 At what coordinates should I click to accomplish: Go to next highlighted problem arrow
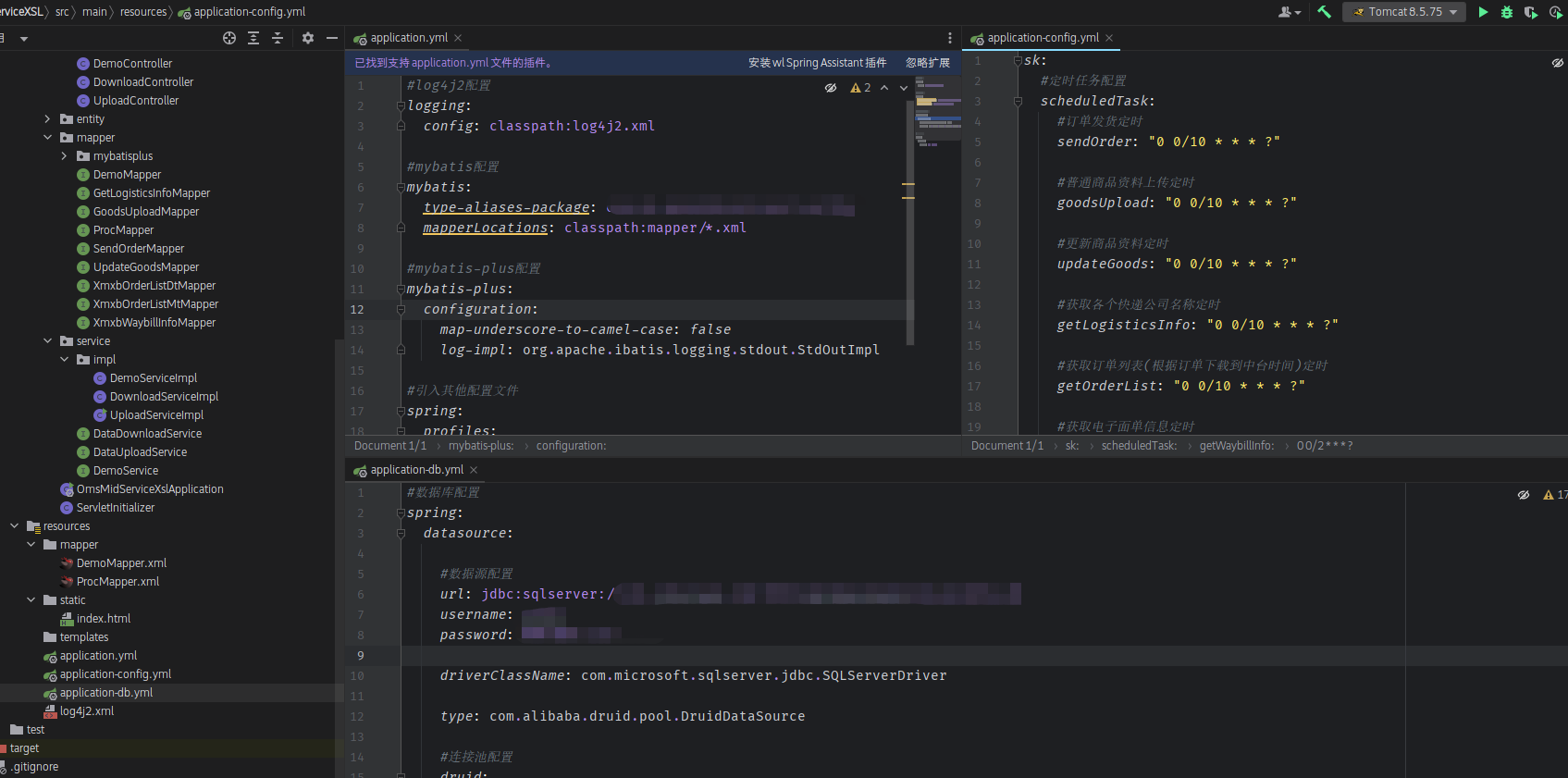(x=904, y=88)
